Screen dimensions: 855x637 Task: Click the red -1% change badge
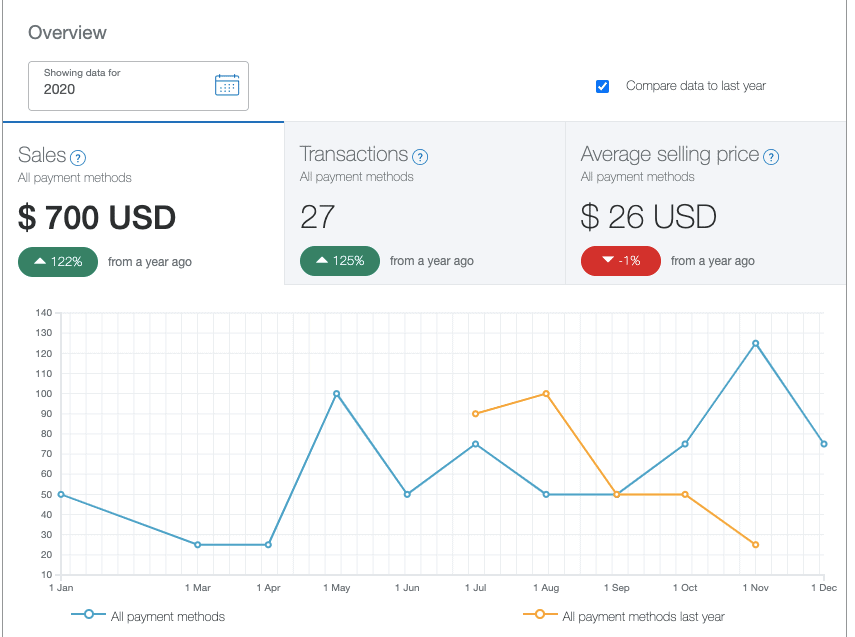pos(621,261)
